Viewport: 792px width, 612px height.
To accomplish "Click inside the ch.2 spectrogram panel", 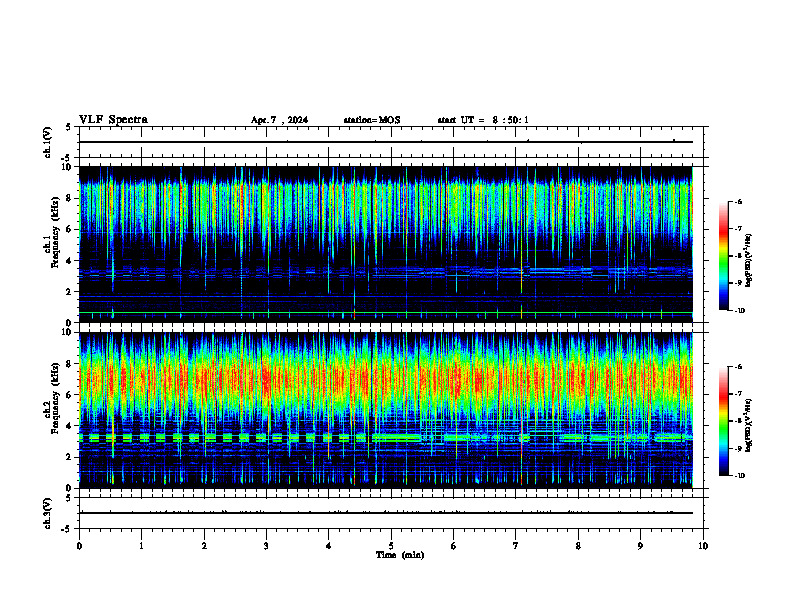I will [386, 410].
